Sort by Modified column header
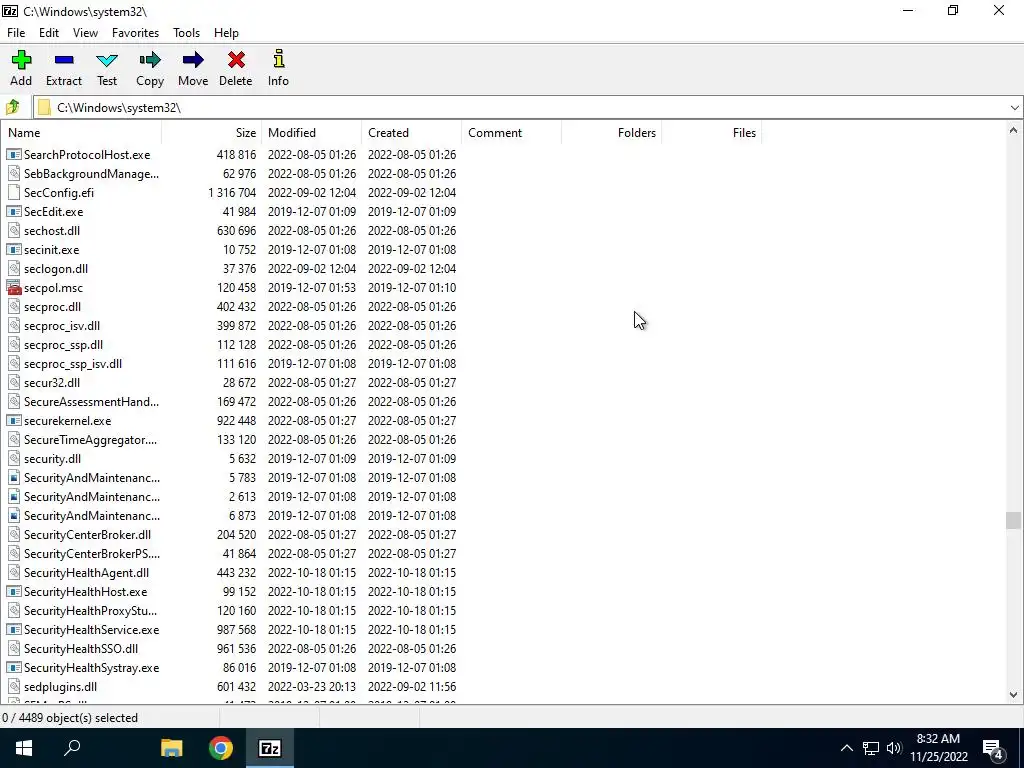Image resolution: width=1024 pixels, height=768 pixels. point(312,133)
